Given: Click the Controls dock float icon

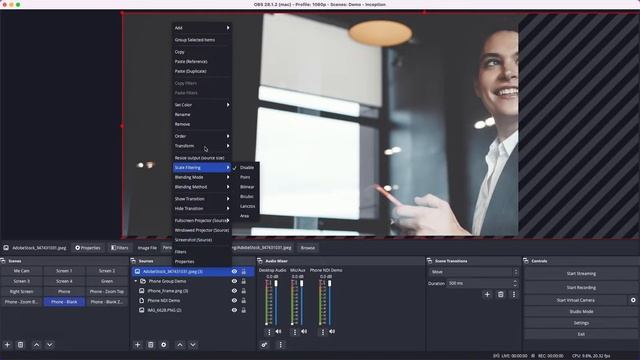Looking at the screenshot, I should pos(526,261).
